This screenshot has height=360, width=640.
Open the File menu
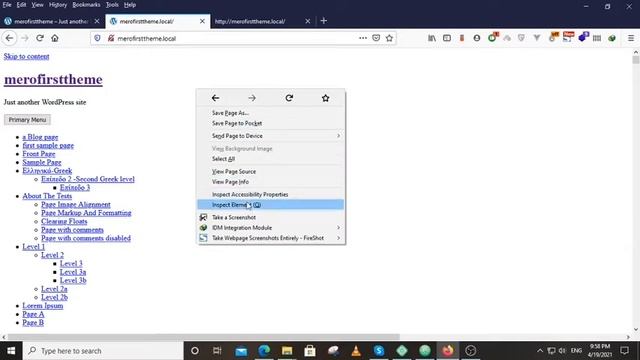coord(7,5)
